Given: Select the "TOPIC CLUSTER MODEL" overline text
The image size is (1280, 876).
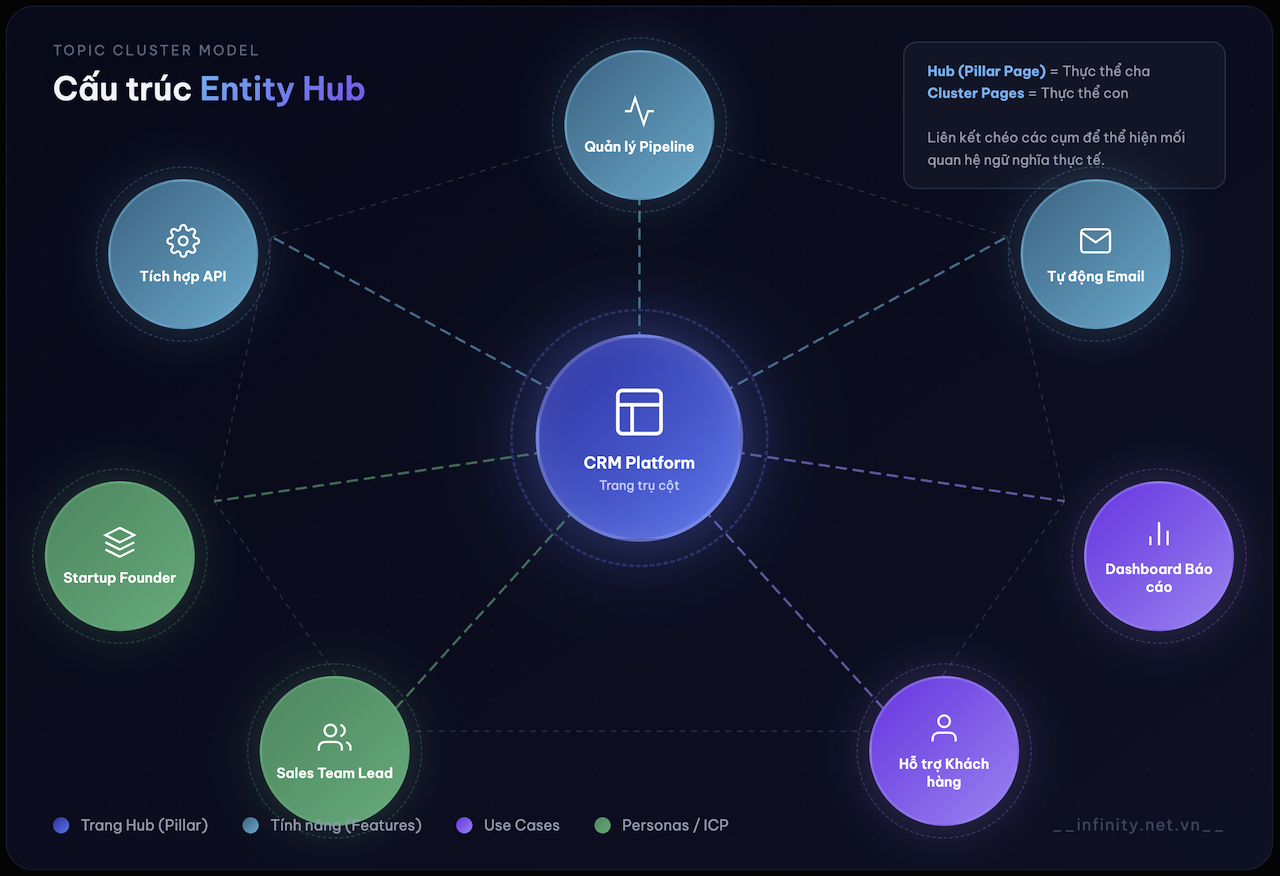Looking at the screenshot, I should (x=156, y=50).
